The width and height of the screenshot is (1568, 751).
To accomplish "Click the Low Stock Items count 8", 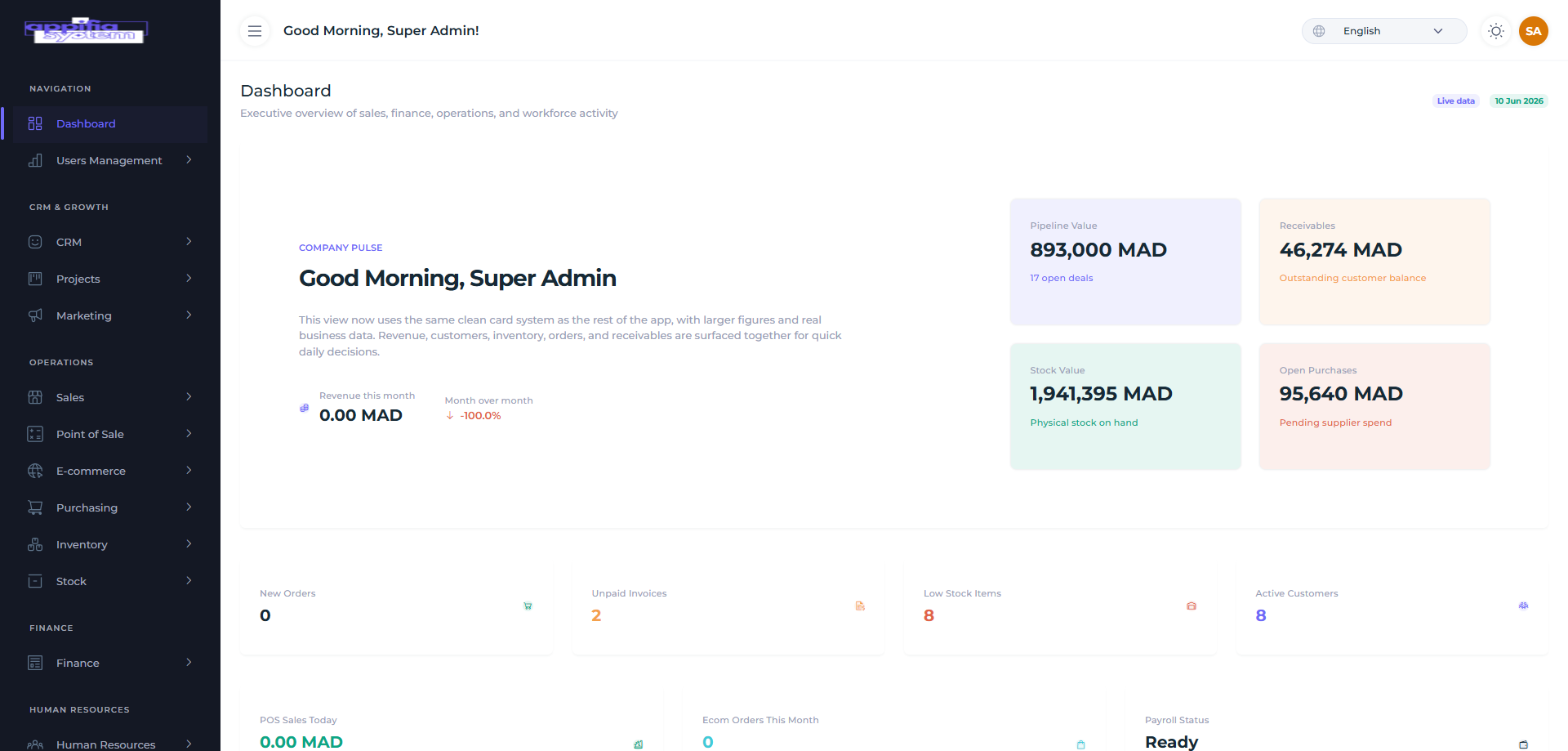I will [x=929, y=615].
